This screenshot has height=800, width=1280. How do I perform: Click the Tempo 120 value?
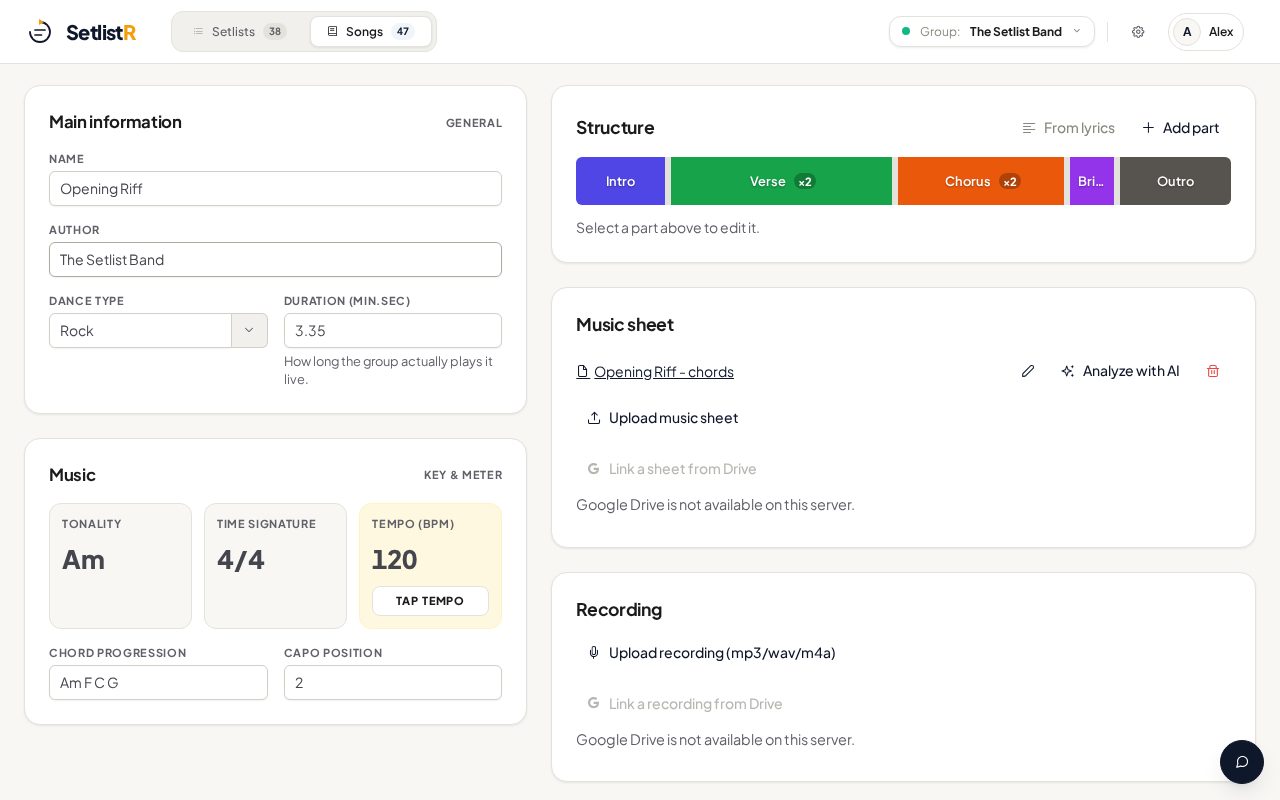pyautogui.click(x=395, y=559)
